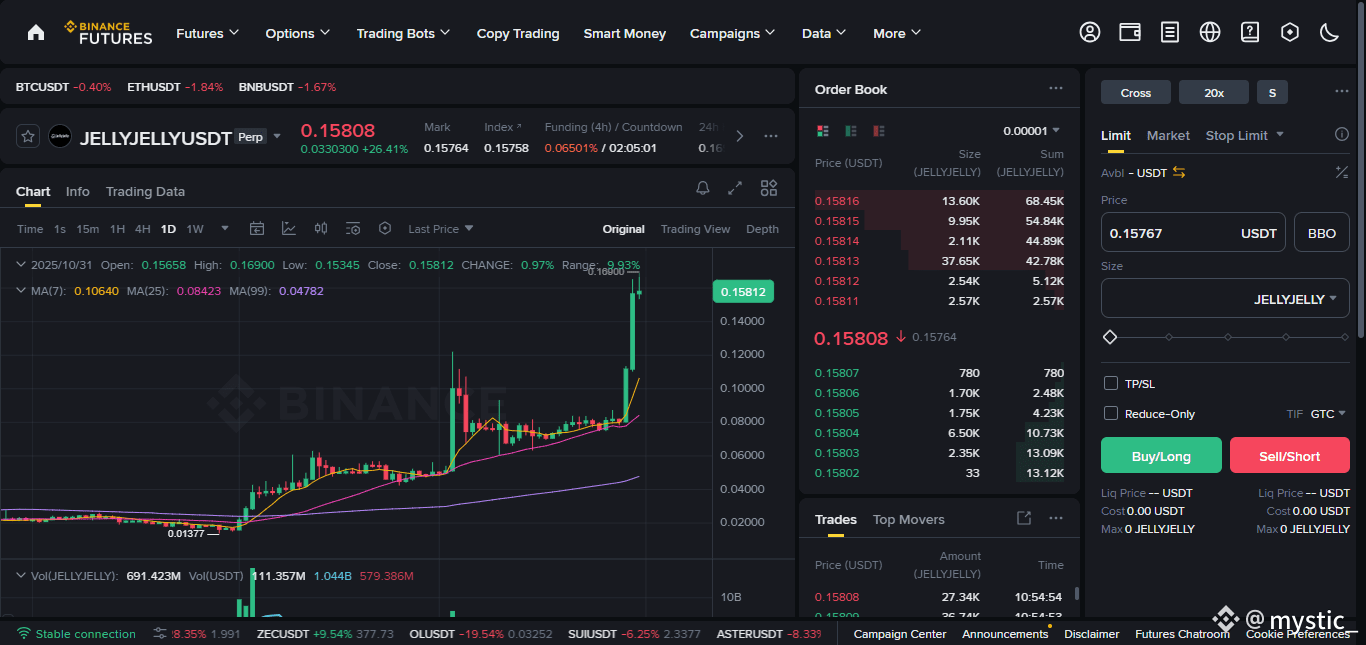Image resolution: width=1366 pixels, height=645 pixels.
Task: Open the 0.00001 tick size dropdown
Action: tap(1032, 131)
